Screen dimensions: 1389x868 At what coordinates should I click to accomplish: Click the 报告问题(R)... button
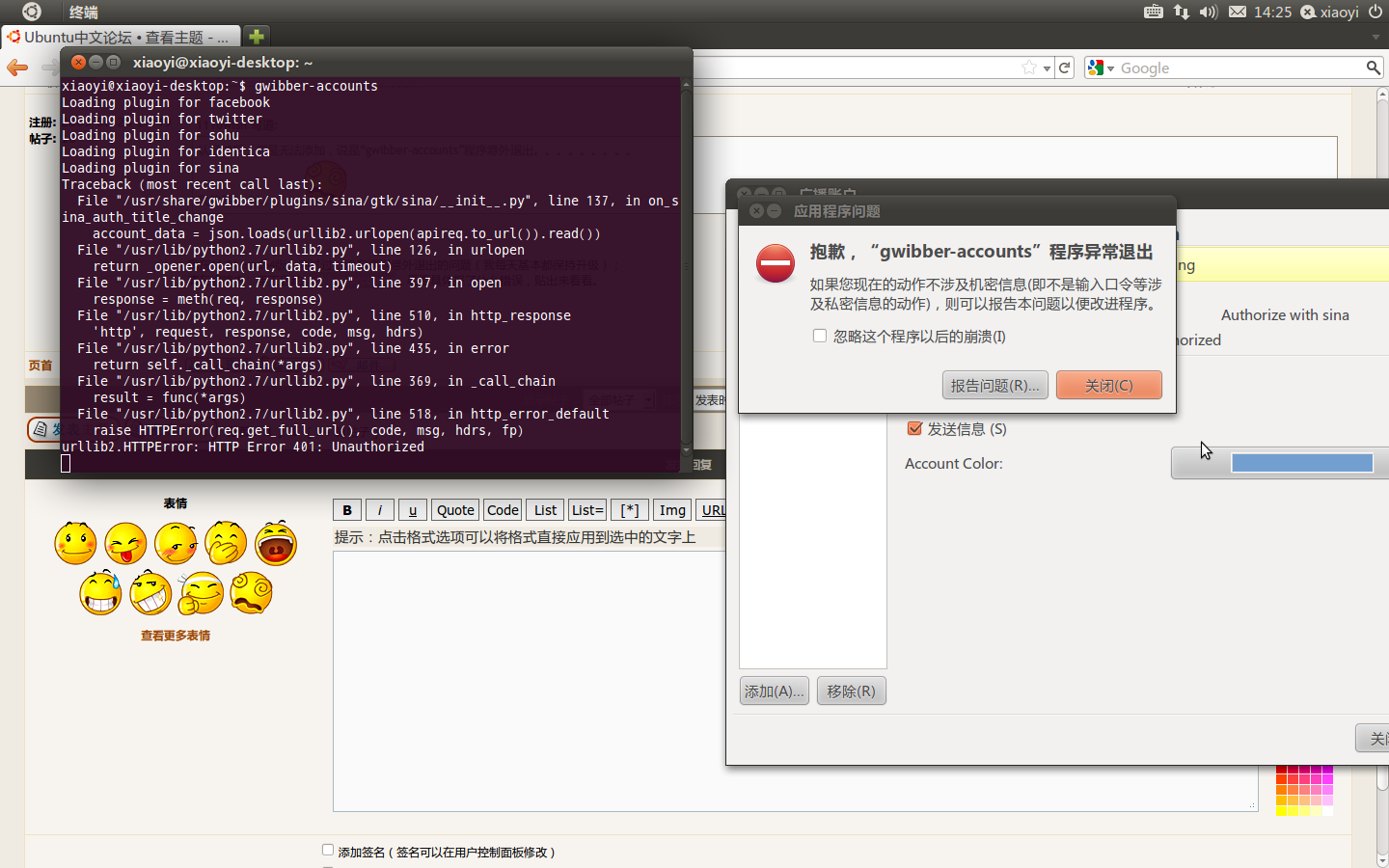994,385
